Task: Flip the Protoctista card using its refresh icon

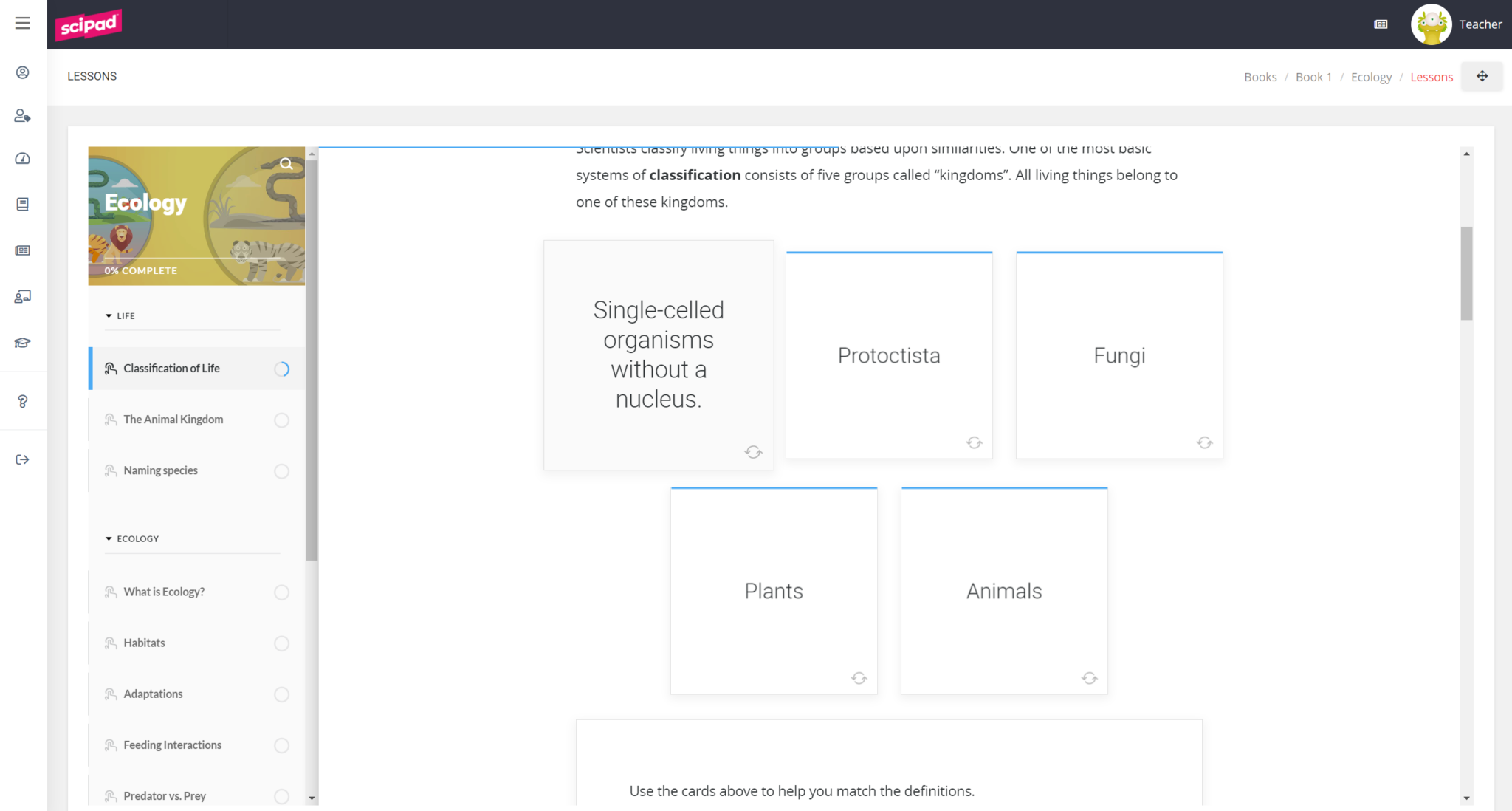Action: pyautogui.click(x=973, y=442)
